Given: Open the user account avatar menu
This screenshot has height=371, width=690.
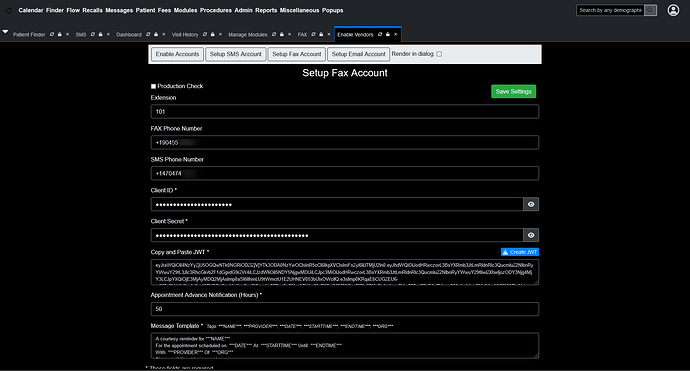Looking at the screenshot, I should [x=673, y=10].
